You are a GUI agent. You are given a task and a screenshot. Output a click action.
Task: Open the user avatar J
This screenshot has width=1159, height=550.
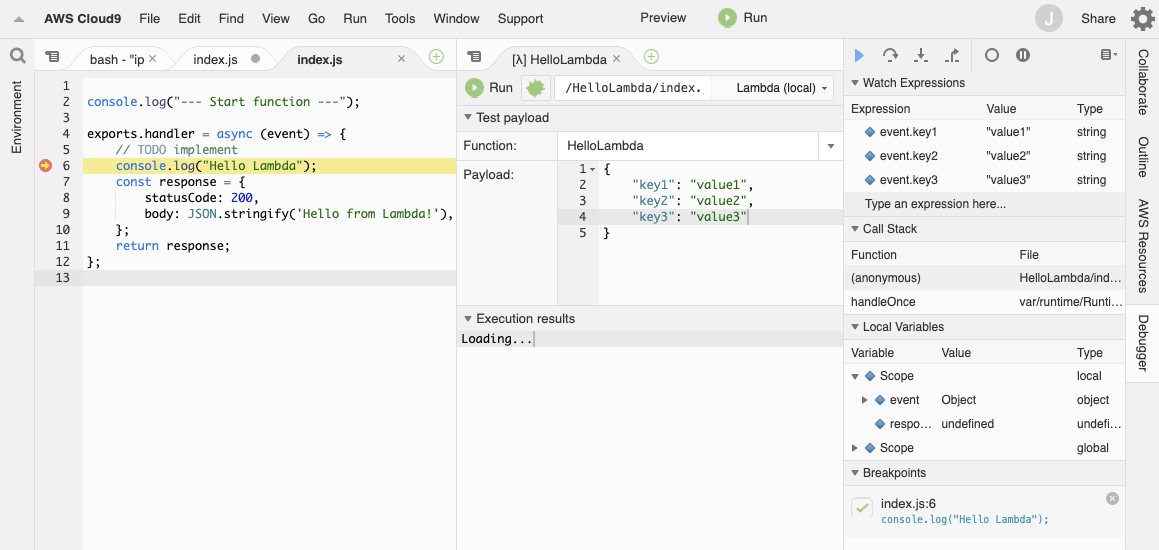pos(1049,18)
